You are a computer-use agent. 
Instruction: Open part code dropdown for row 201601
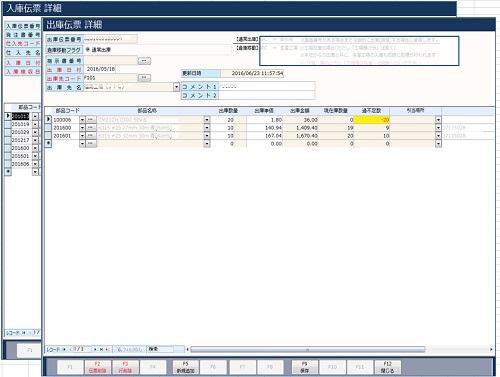(x=82, y=136)
